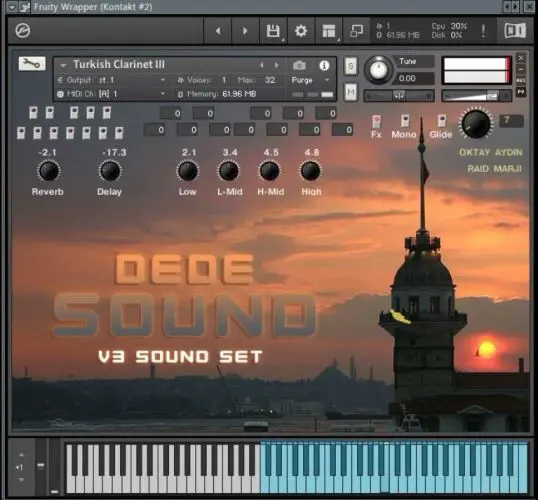Image resolution: width=538 pixels, height=500 pixels.
Task: Click the Reverb knob
Action: (x=48, y=171)
